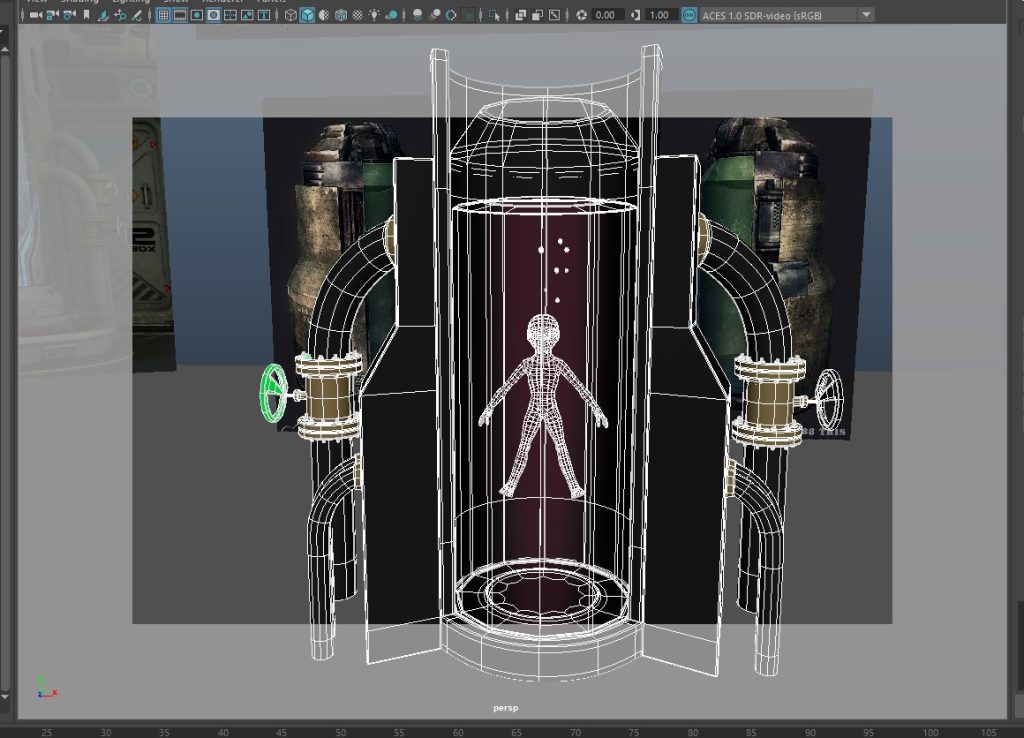
Task: Click the Select Camera icon
Action: point(35,15)
